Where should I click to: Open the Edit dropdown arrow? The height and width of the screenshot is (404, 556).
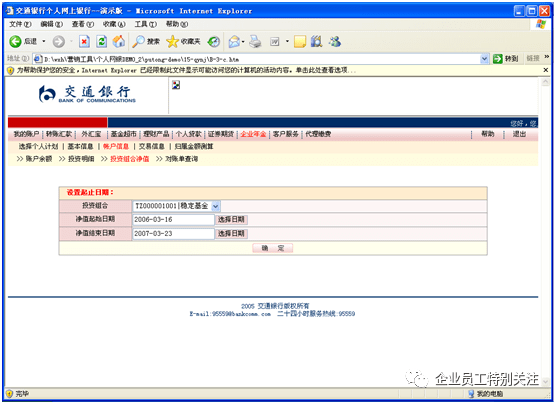point(287,42)
